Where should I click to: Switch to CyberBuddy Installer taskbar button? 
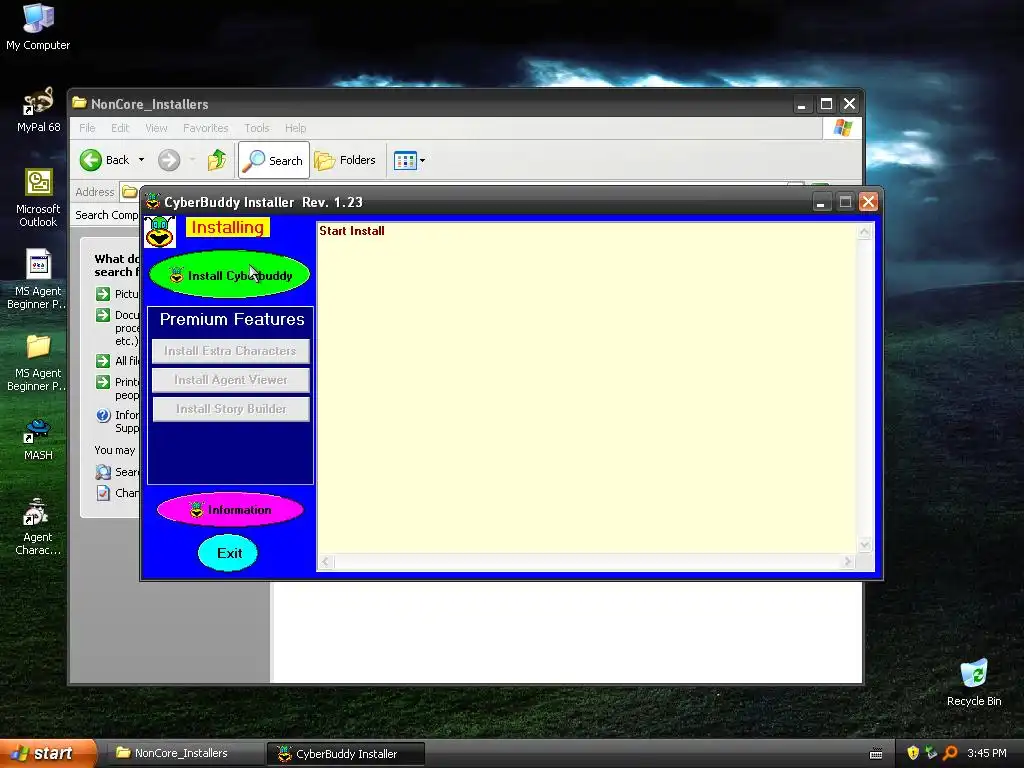[x=346, y=754]
